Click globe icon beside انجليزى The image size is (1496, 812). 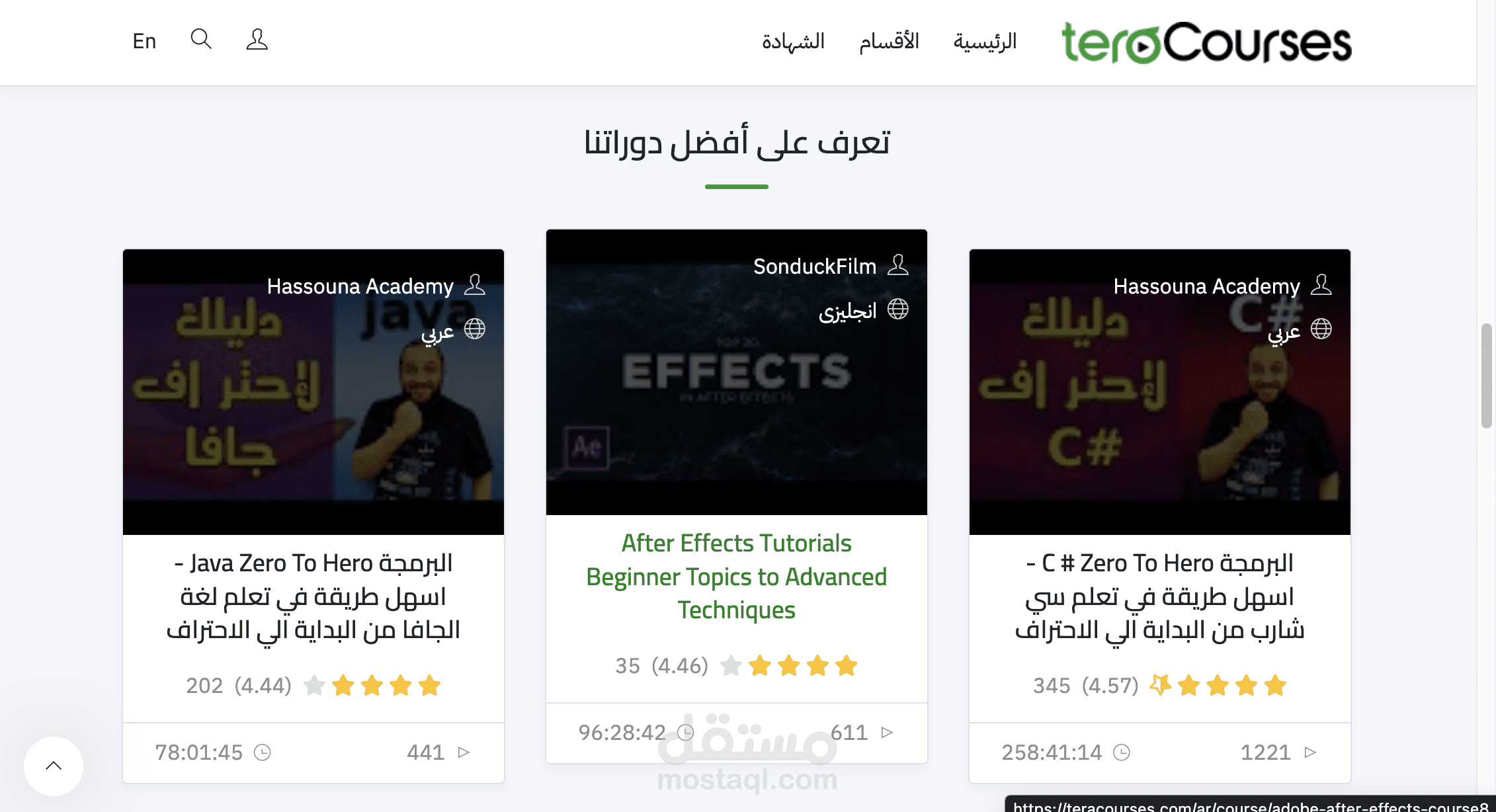[897, 309]
